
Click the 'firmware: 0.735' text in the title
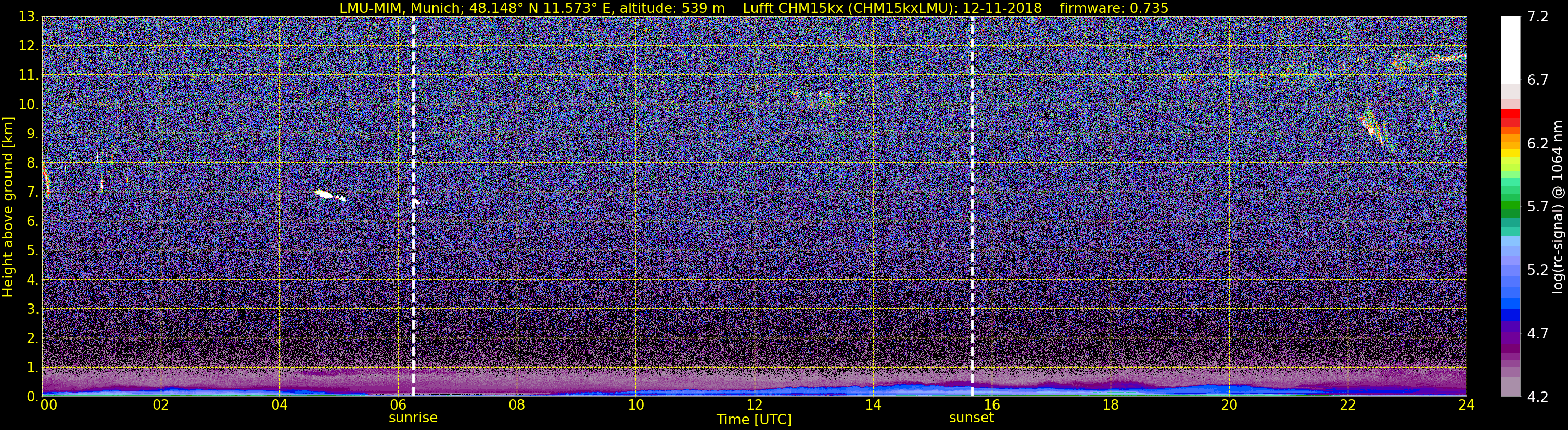(x=1113, y=8)
